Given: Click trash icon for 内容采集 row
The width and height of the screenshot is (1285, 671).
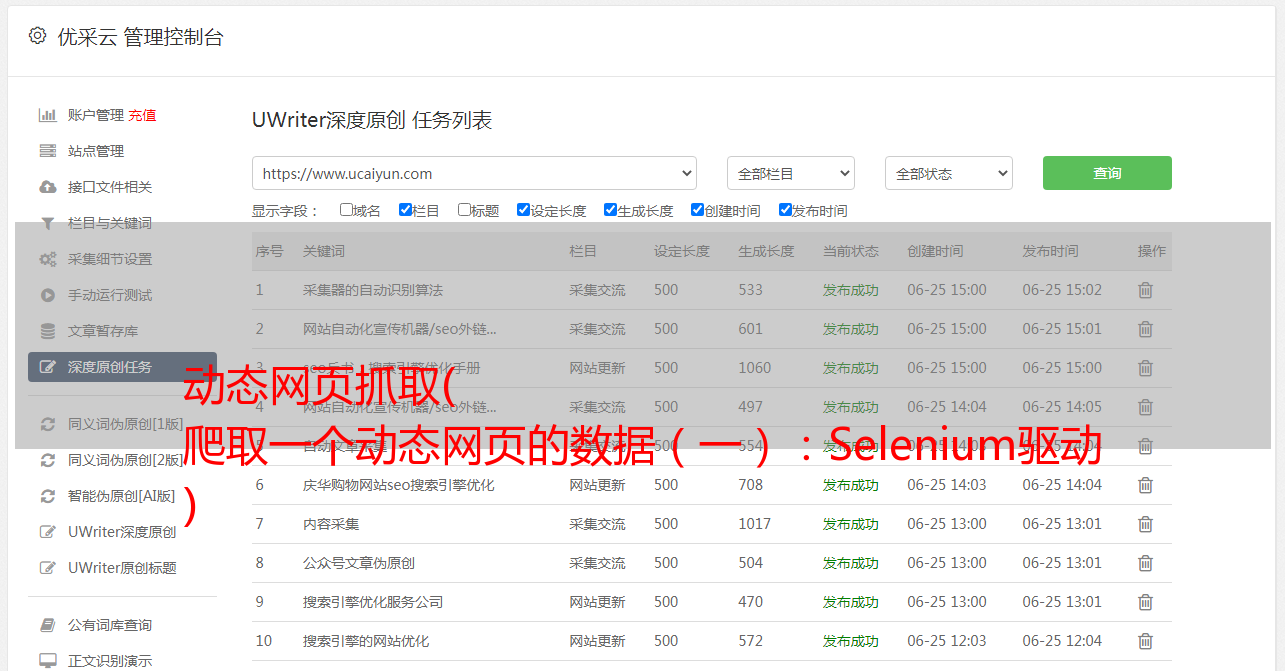Looking at the screenshot, I should [x=1145, y=524].
